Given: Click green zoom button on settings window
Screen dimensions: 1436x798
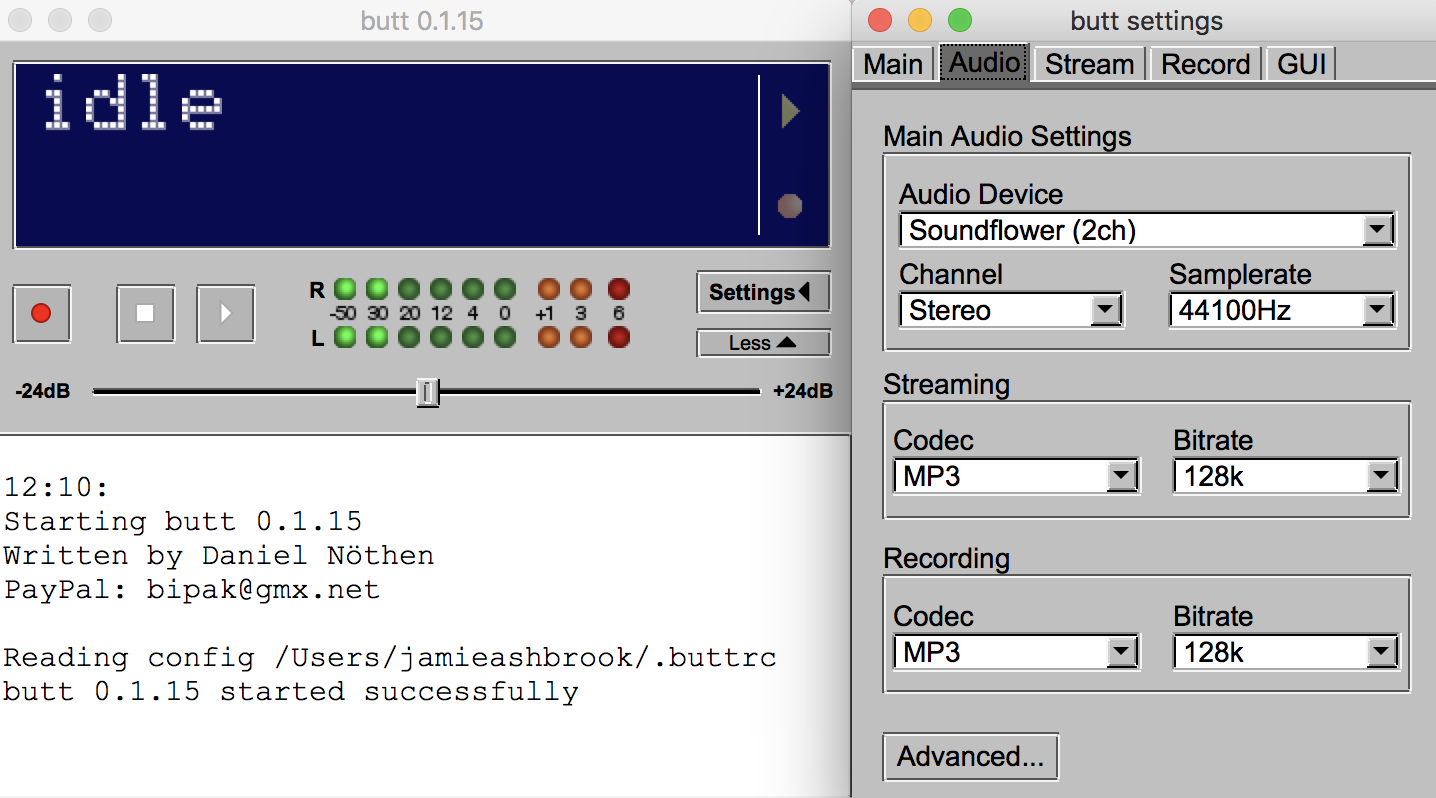Looking at the screenshot, I should click(x=959, y=20).
